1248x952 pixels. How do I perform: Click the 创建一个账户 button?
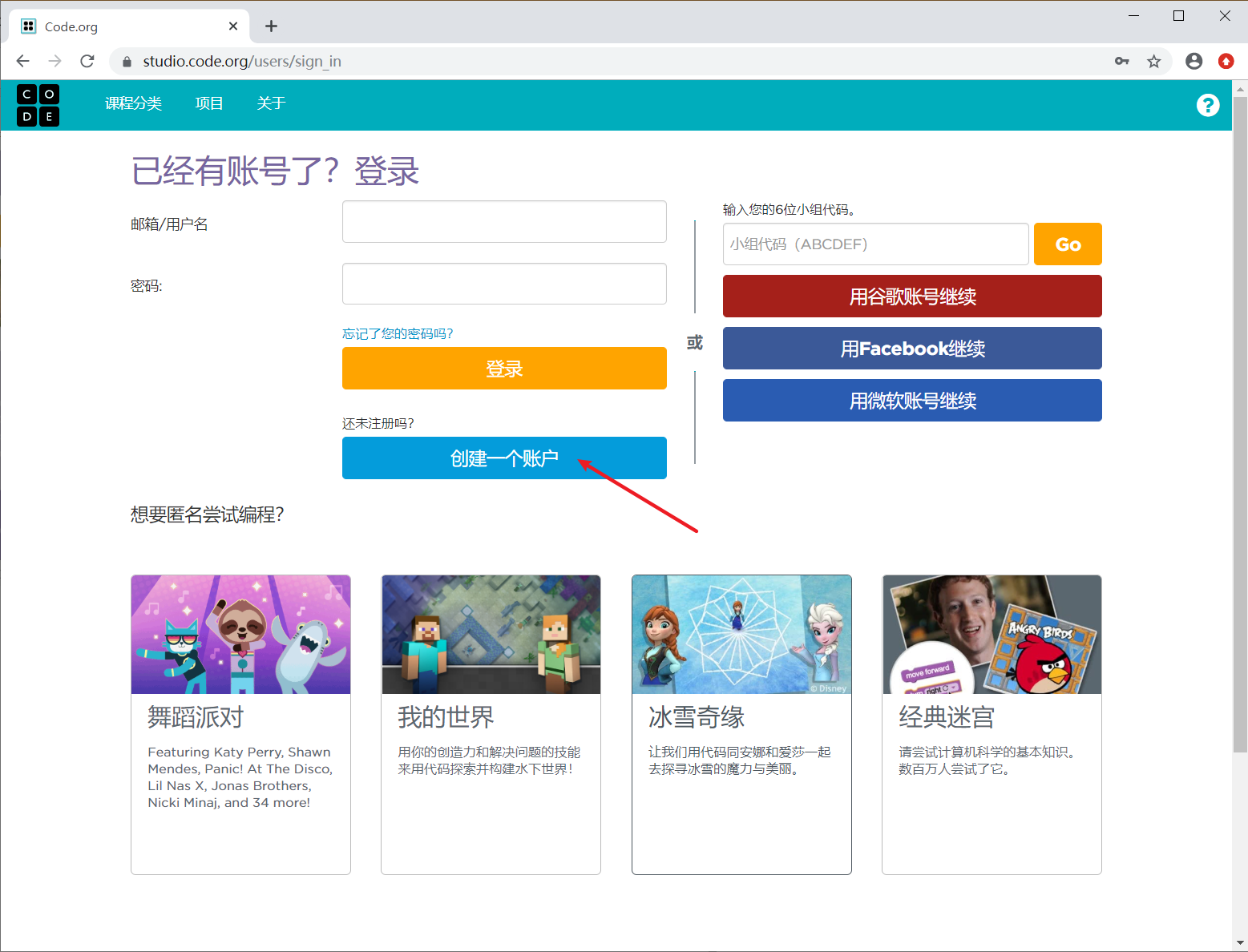(x=504, y=458)
